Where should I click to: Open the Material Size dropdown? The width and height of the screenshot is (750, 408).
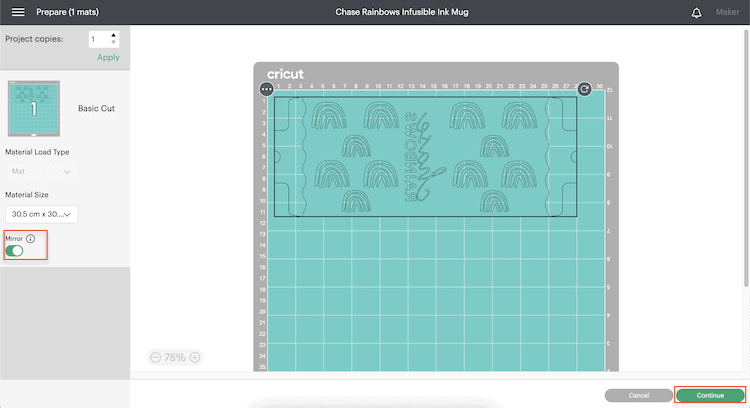[x=42, y=214]
